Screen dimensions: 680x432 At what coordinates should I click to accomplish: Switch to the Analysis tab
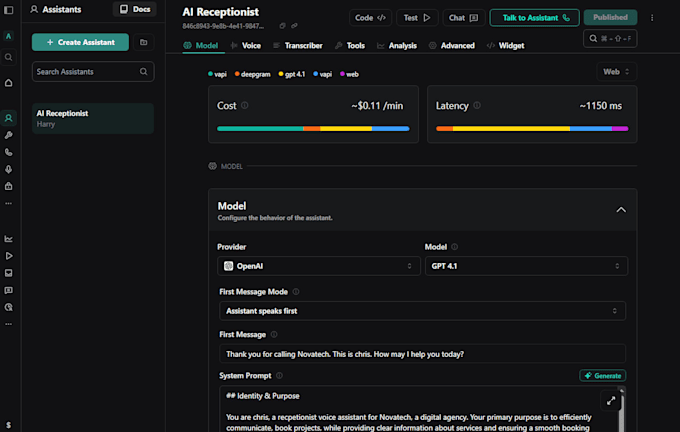click(x=397, y=46)
